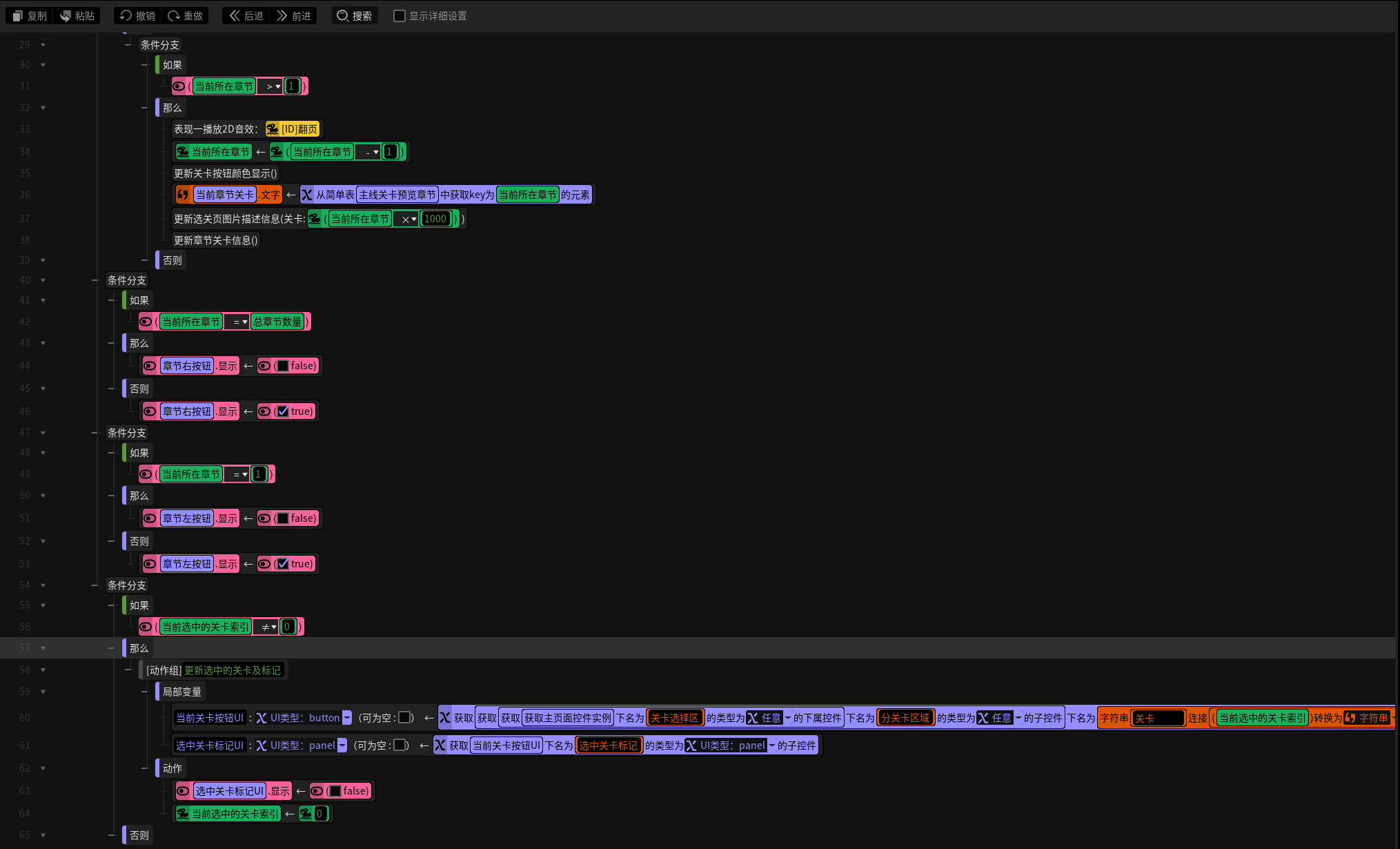Click the eye icon on line 31 condition

(179, 86)
